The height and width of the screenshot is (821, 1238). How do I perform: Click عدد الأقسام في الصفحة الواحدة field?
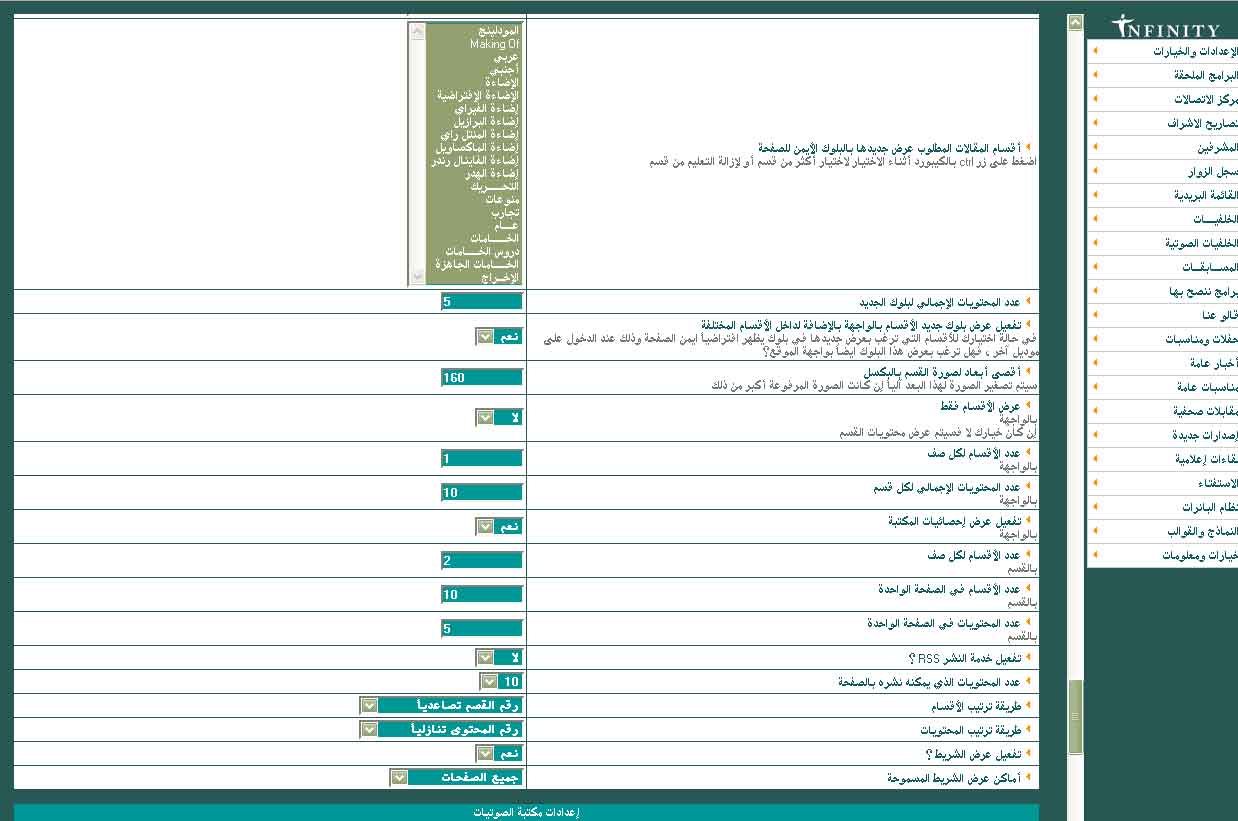pos(482,594)
